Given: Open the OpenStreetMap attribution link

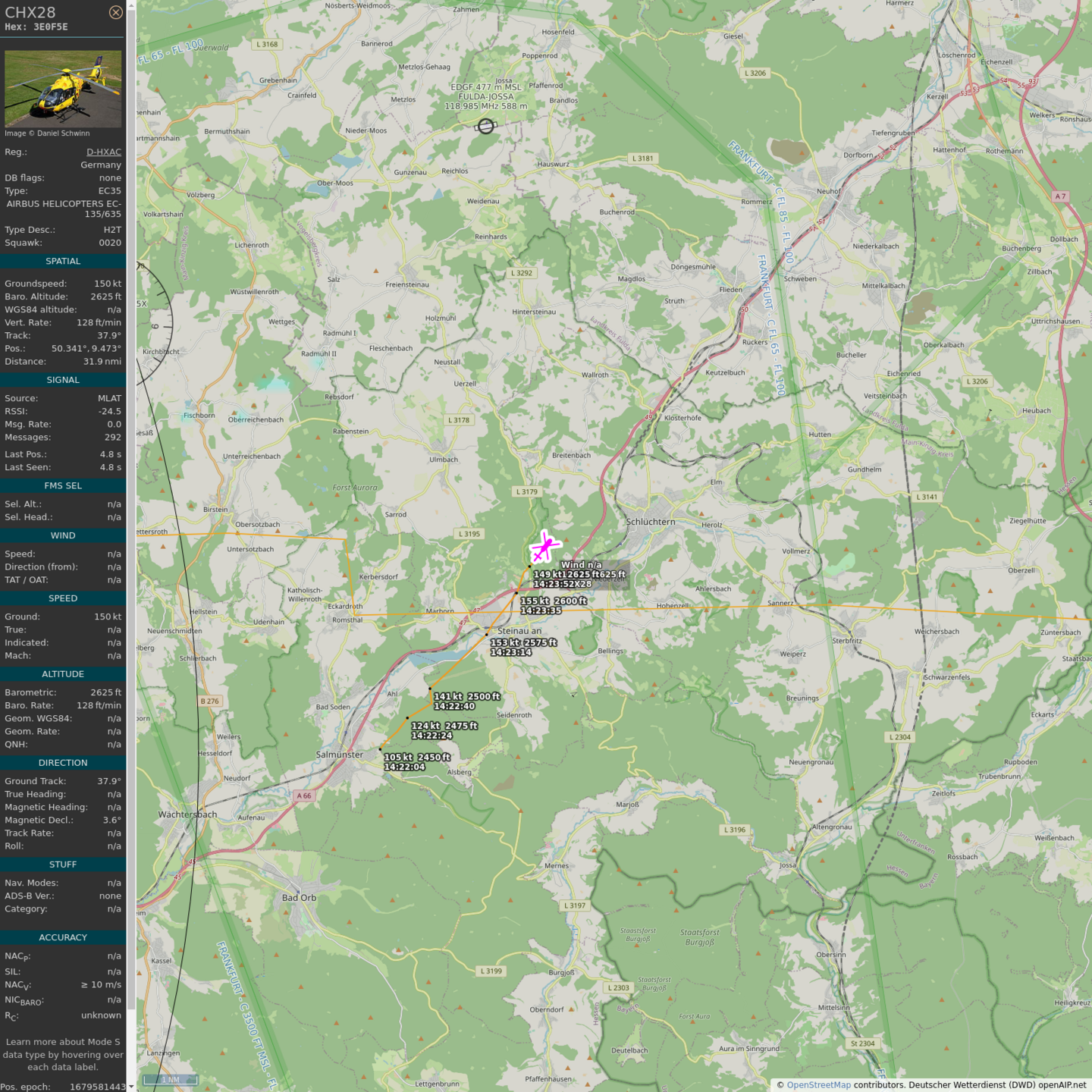Looking at the screenshot, I should 818,1085.
